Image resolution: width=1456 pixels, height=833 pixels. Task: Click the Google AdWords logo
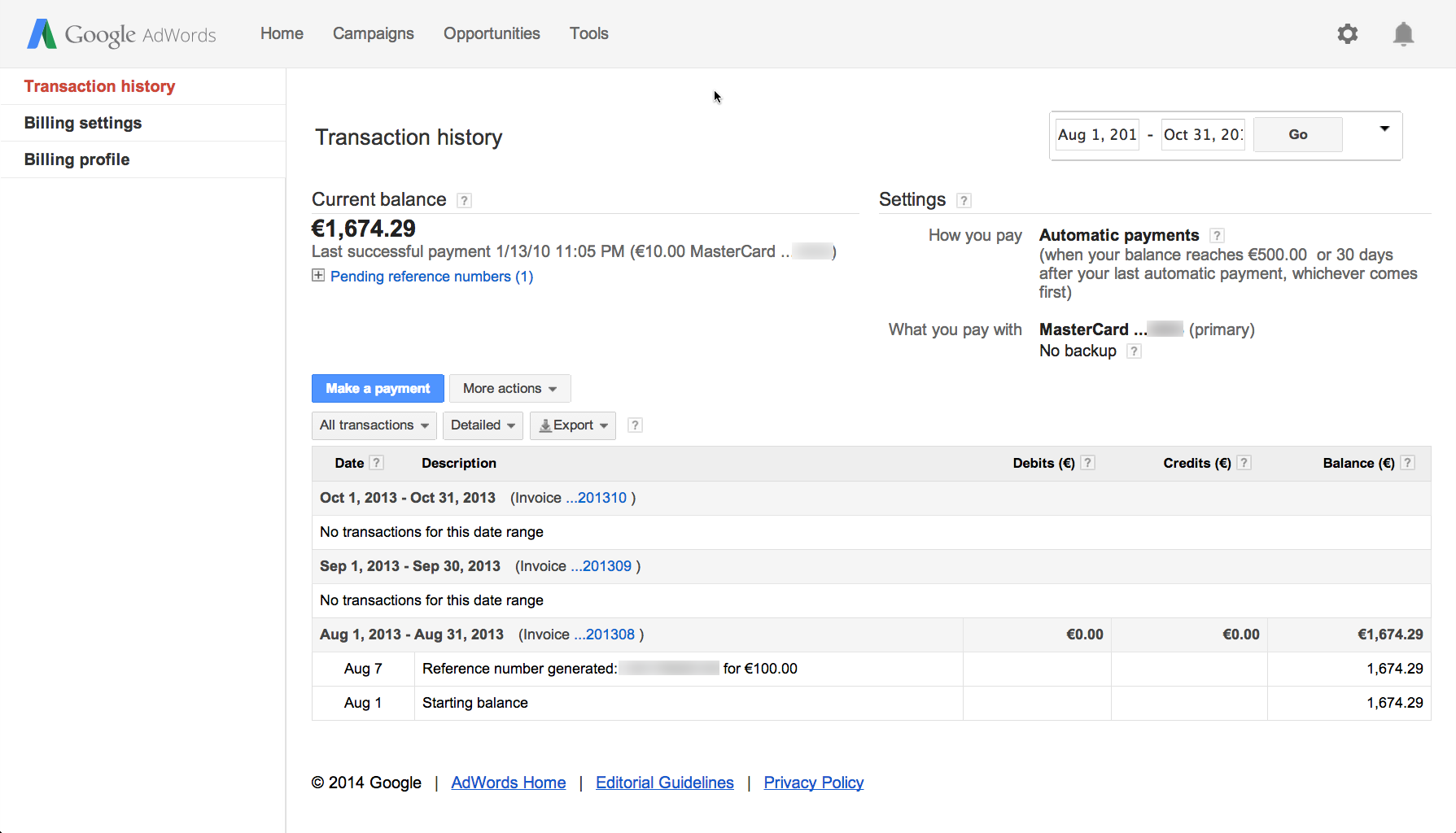tap(120, 34)
